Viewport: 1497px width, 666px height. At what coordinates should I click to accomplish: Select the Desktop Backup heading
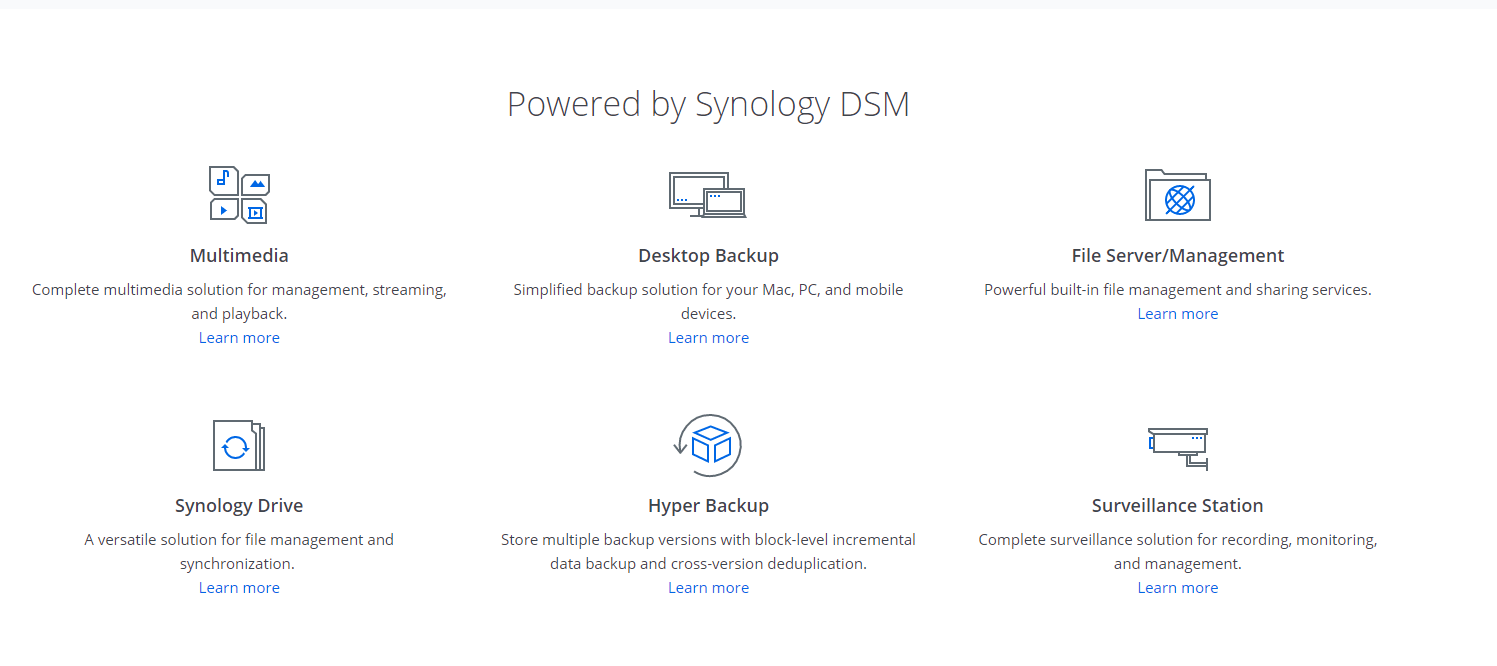click(708, 256)
